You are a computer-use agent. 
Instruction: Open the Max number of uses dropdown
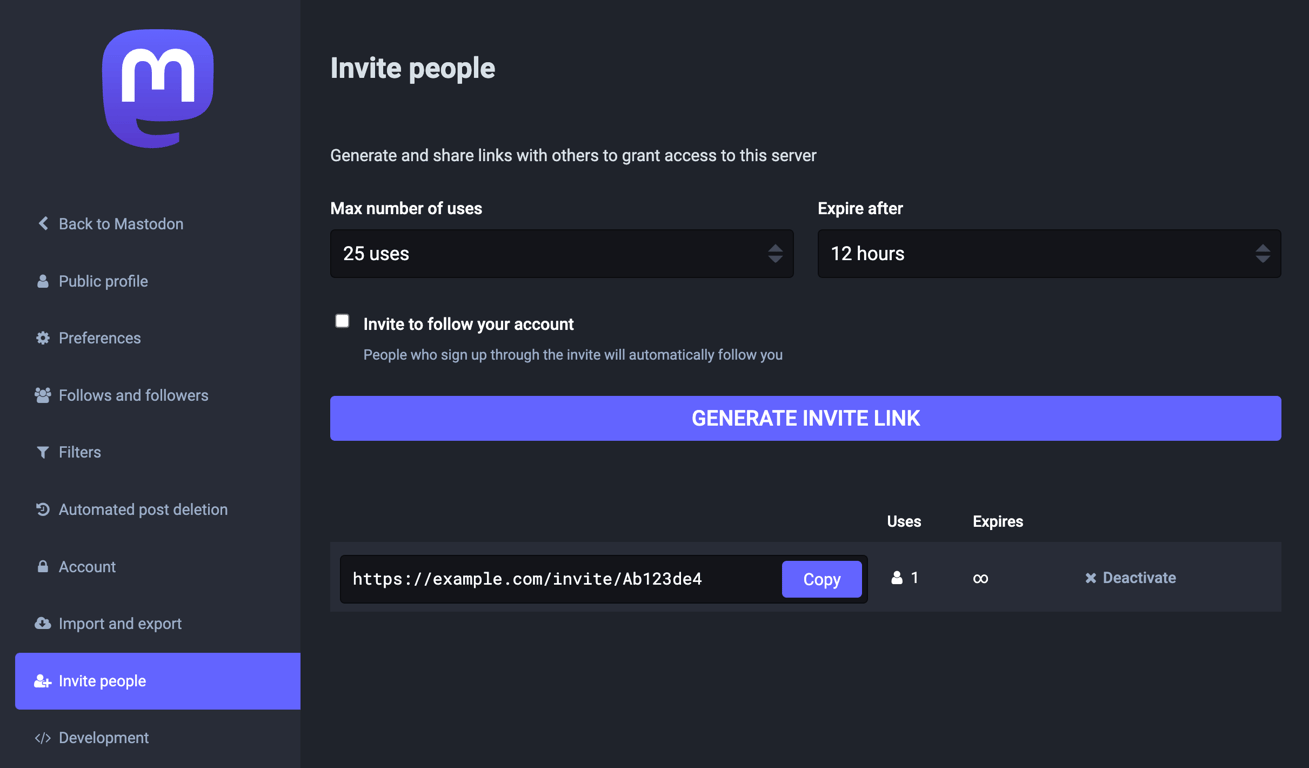coord(561,253)
